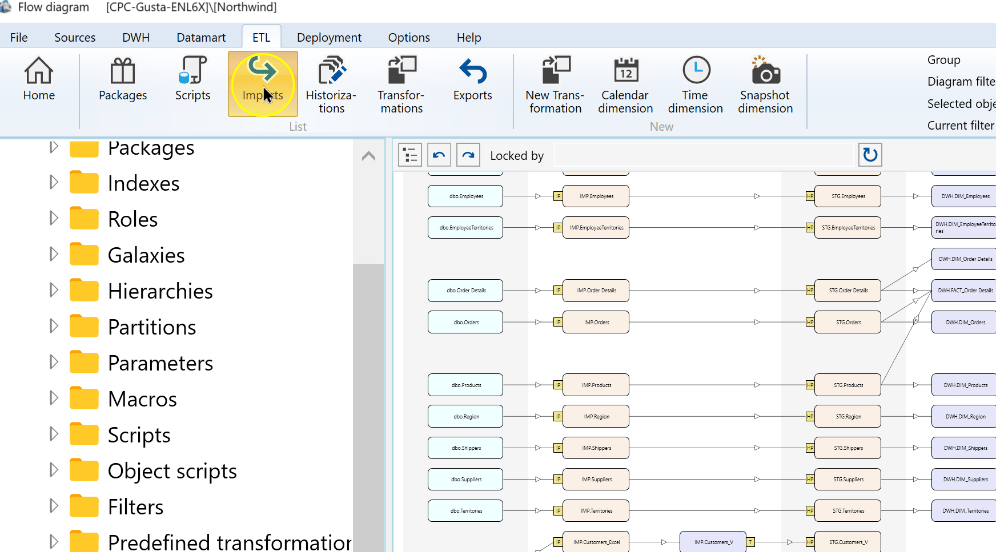Screen dimensions: 996x552
Task: Select the STG.EmployeeTerritories node
Action: [x=847, y=227]
